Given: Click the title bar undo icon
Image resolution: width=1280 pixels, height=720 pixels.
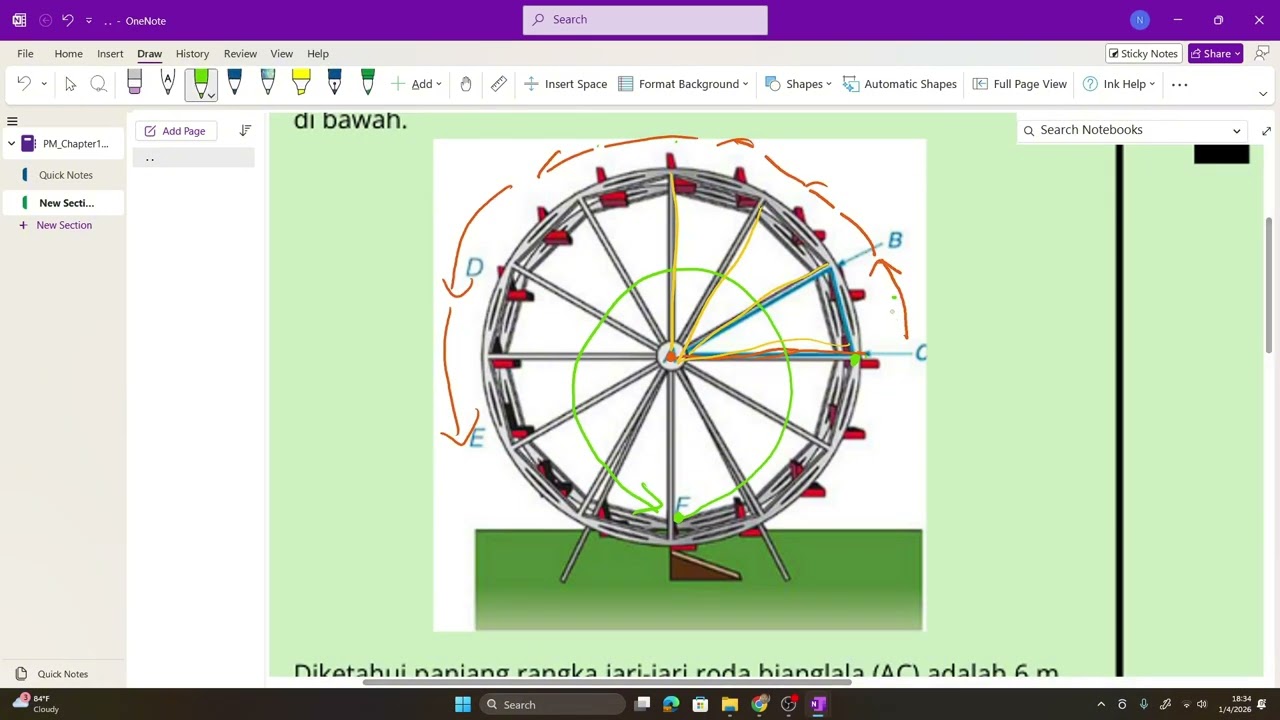Looking at the screenshot, I should [68, 20].
